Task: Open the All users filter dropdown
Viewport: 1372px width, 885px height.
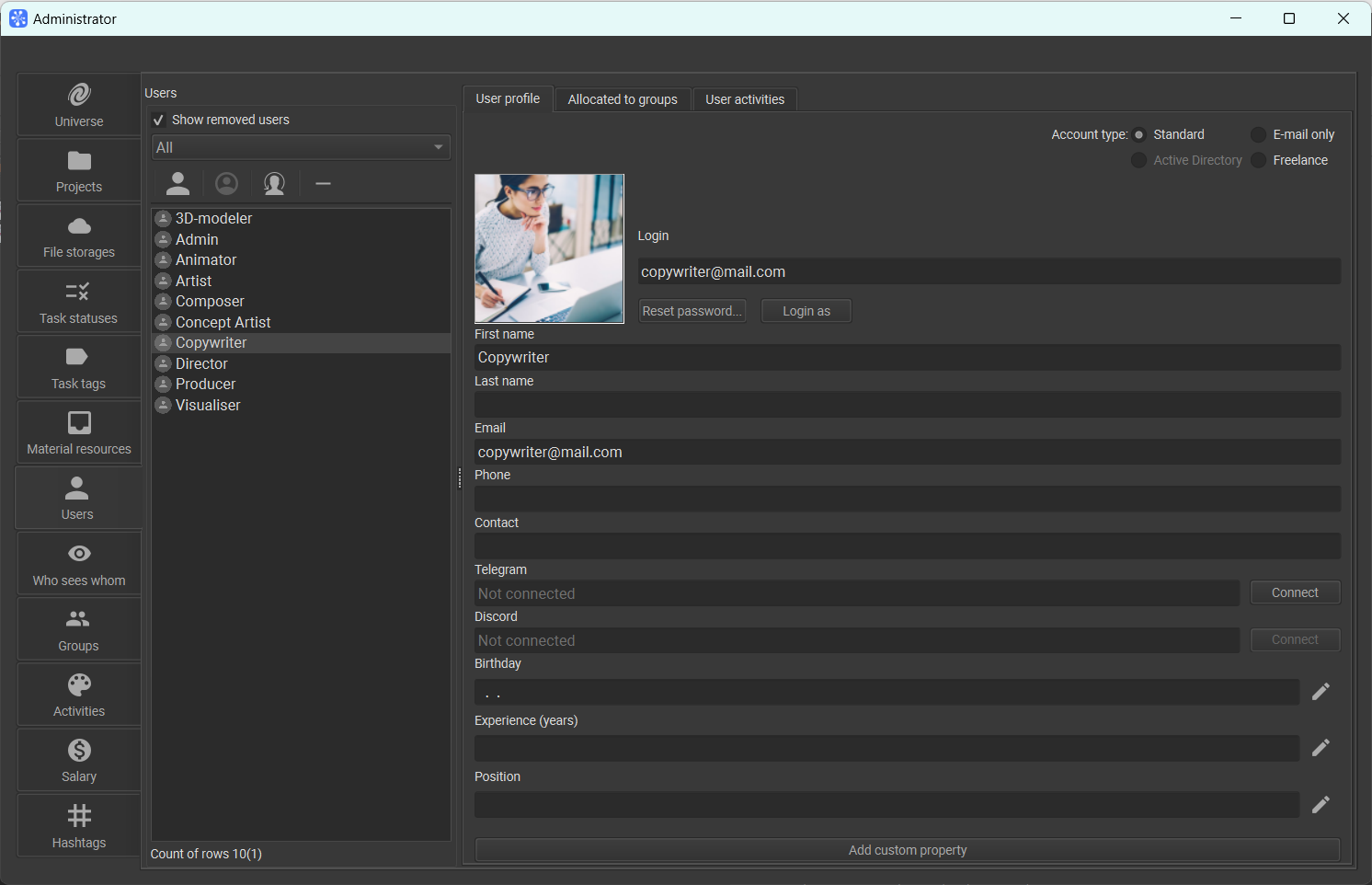Action: 301,147
